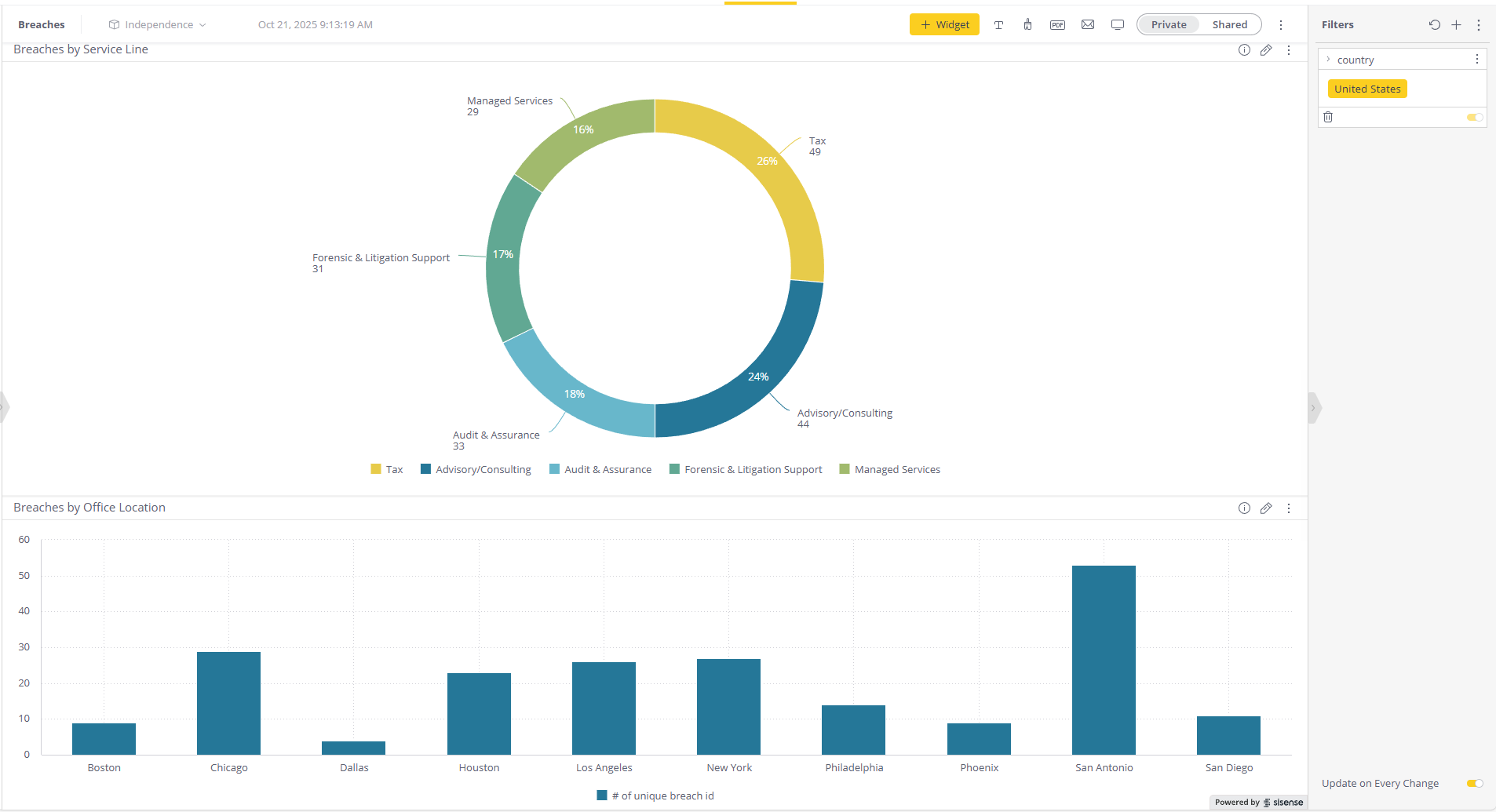Toggle the country filter on or off

tap(1473, 117)
